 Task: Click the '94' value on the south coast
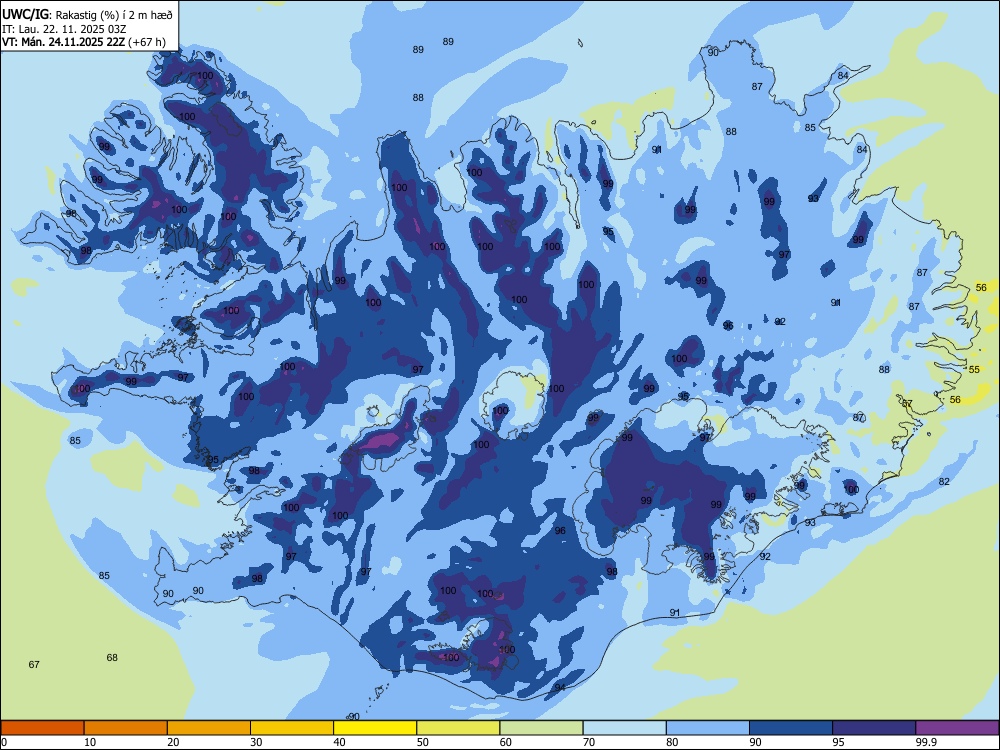coord(560,688)
